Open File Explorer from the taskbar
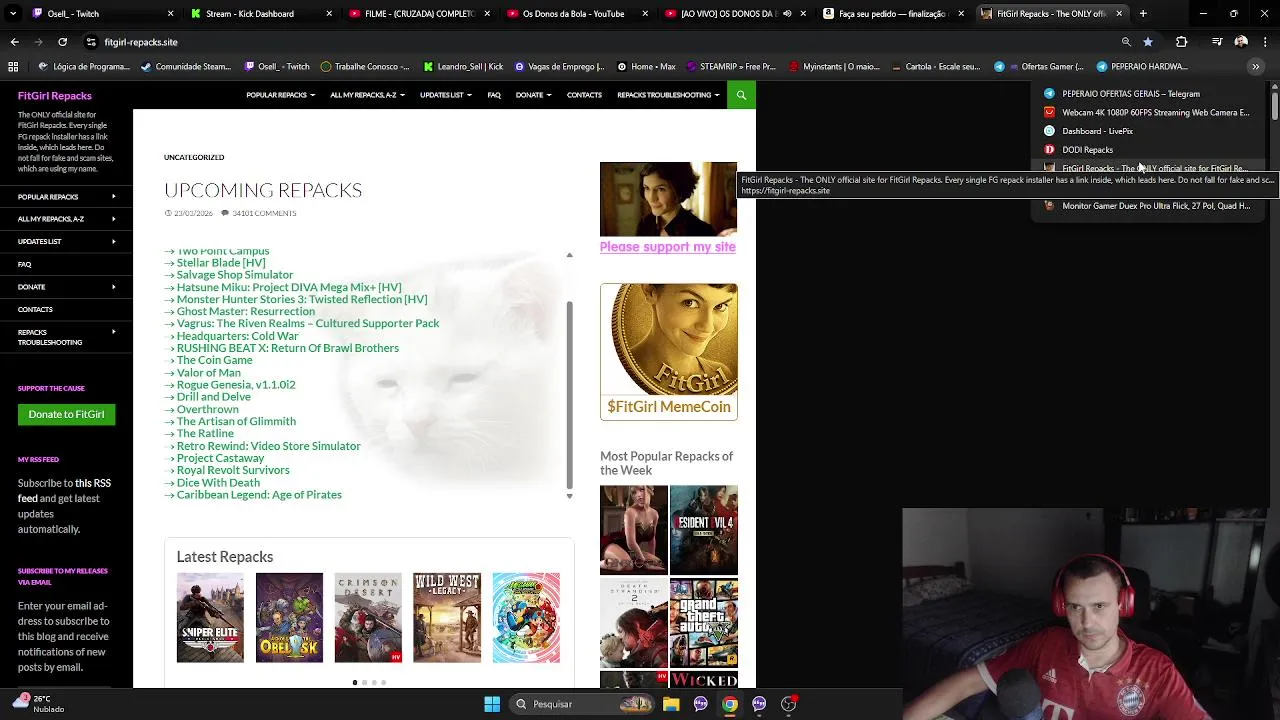Screen dimensions: 1280x720 tap(671, 704)
